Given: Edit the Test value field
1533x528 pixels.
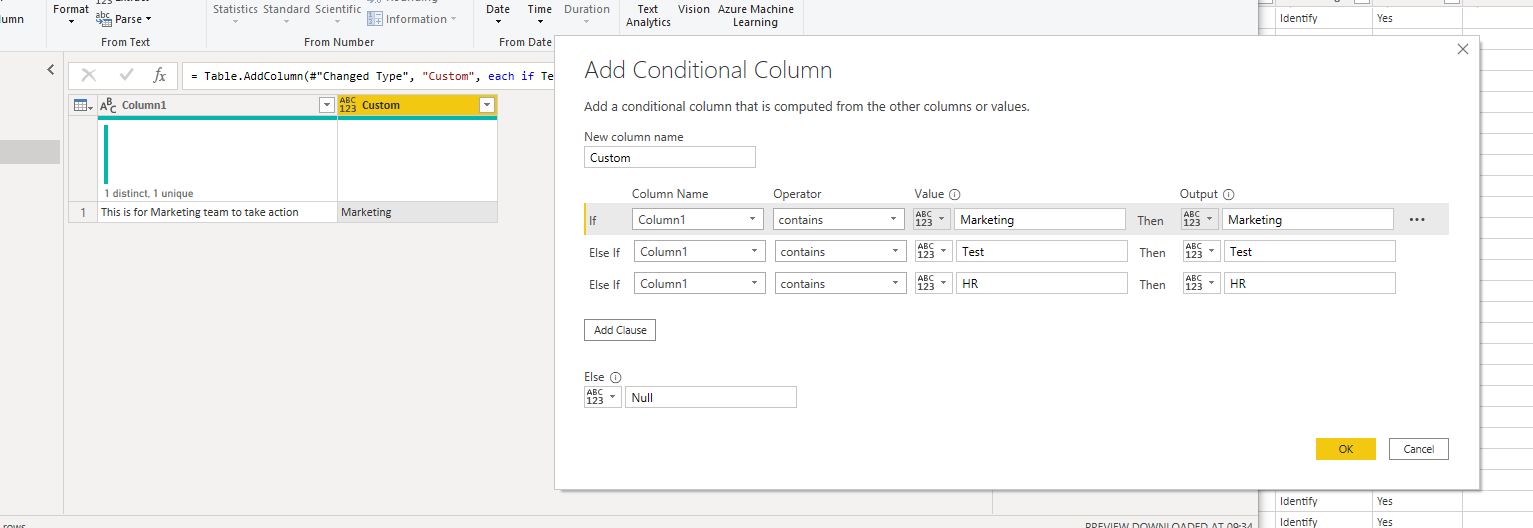Looking at the screenshot, I should click(1042, 252).
